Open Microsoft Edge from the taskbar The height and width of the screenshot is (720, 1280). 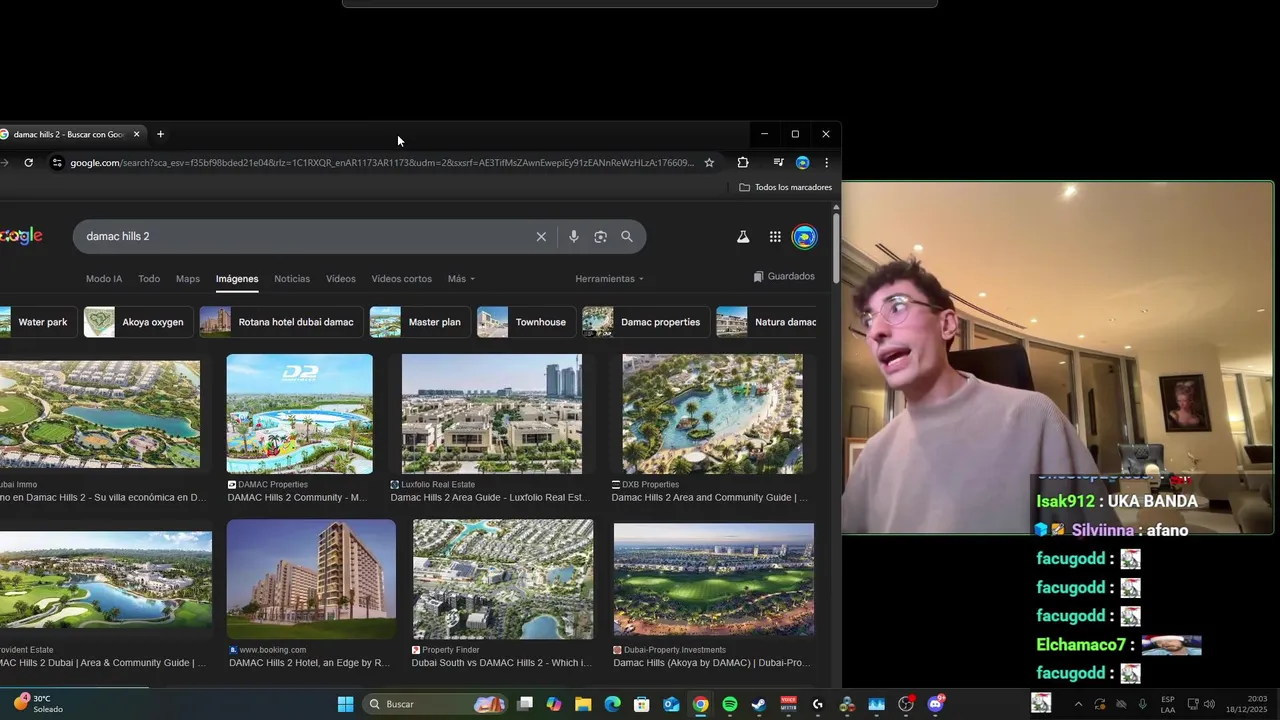click(x=612, y=704)
